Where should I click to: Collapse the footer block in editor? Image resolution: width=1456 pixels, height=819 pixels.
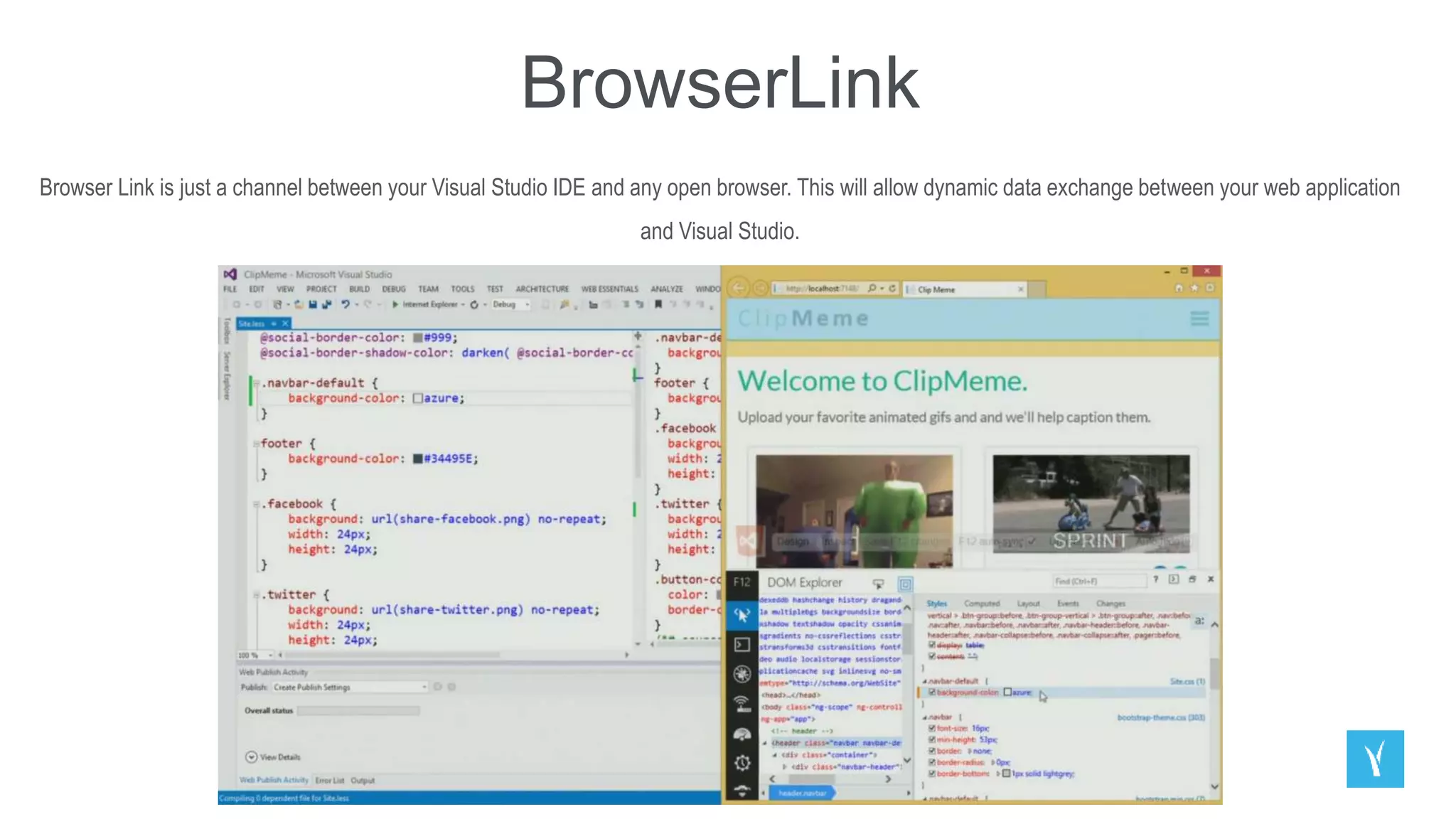point(256,444)
